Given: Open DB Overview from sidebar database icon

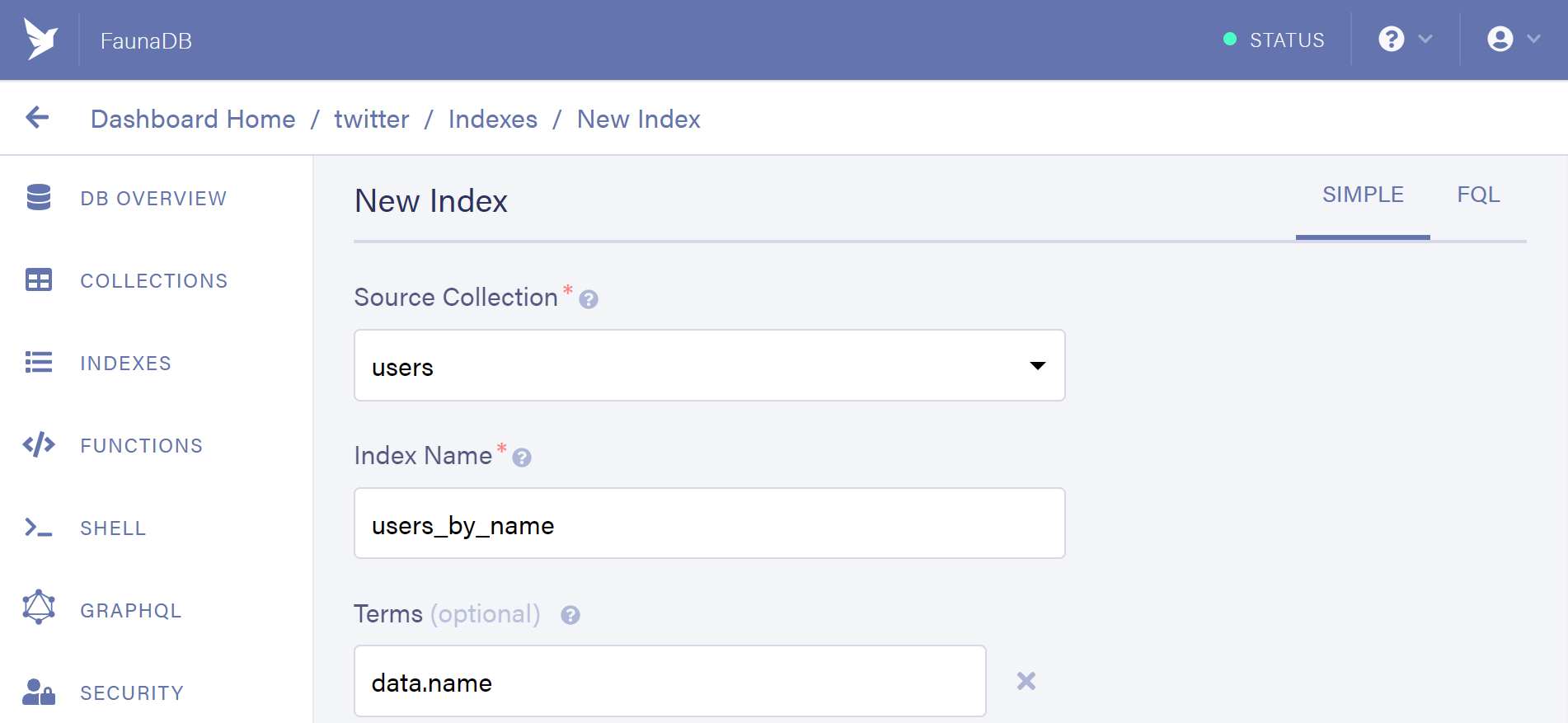Looking at the screenshot, I should click(x=39, y=198).
